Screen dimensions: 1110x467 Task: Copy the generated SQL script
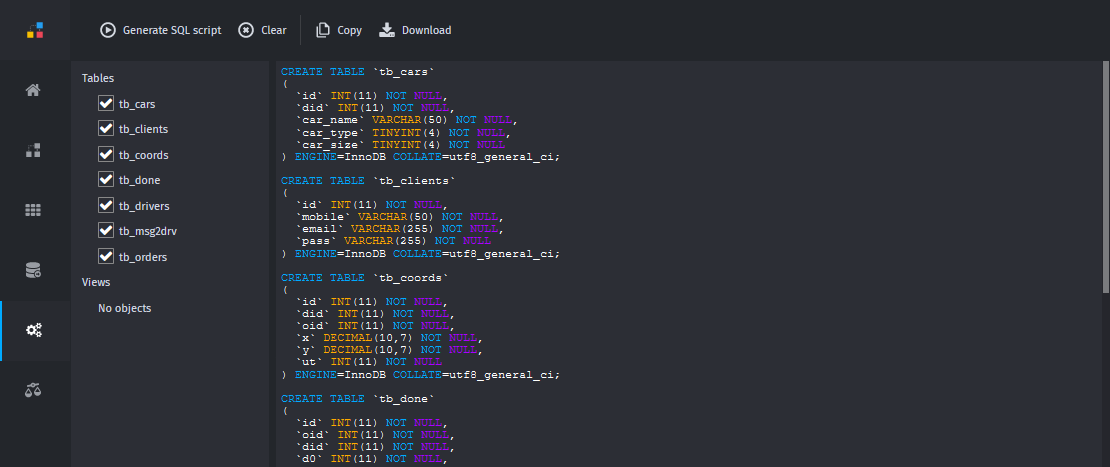point(339,30)
